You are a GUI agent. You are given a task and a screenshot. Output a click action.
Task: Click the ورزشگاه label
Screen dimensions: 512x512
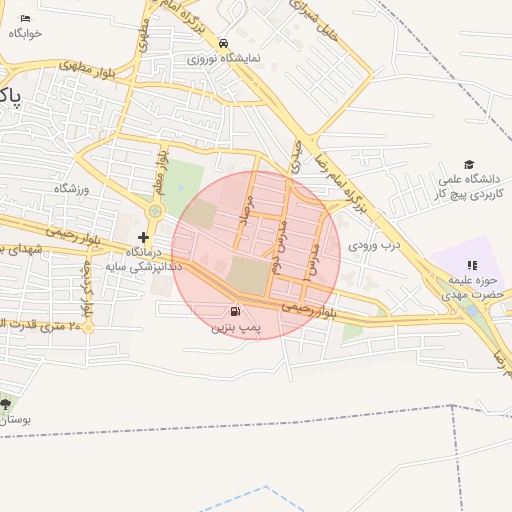[71, 189]
